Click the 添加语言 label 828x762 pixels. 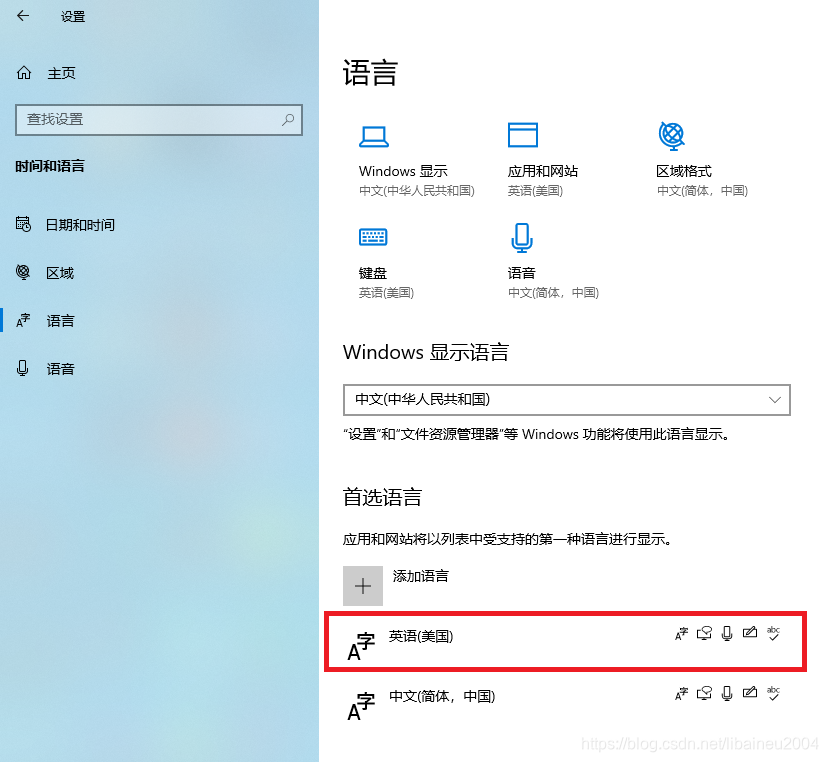[420, 576]
